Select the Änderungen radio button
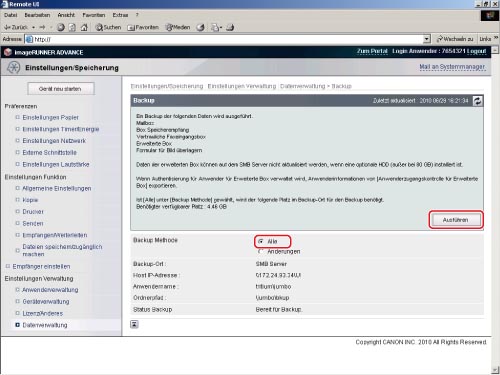 (261, 251)
